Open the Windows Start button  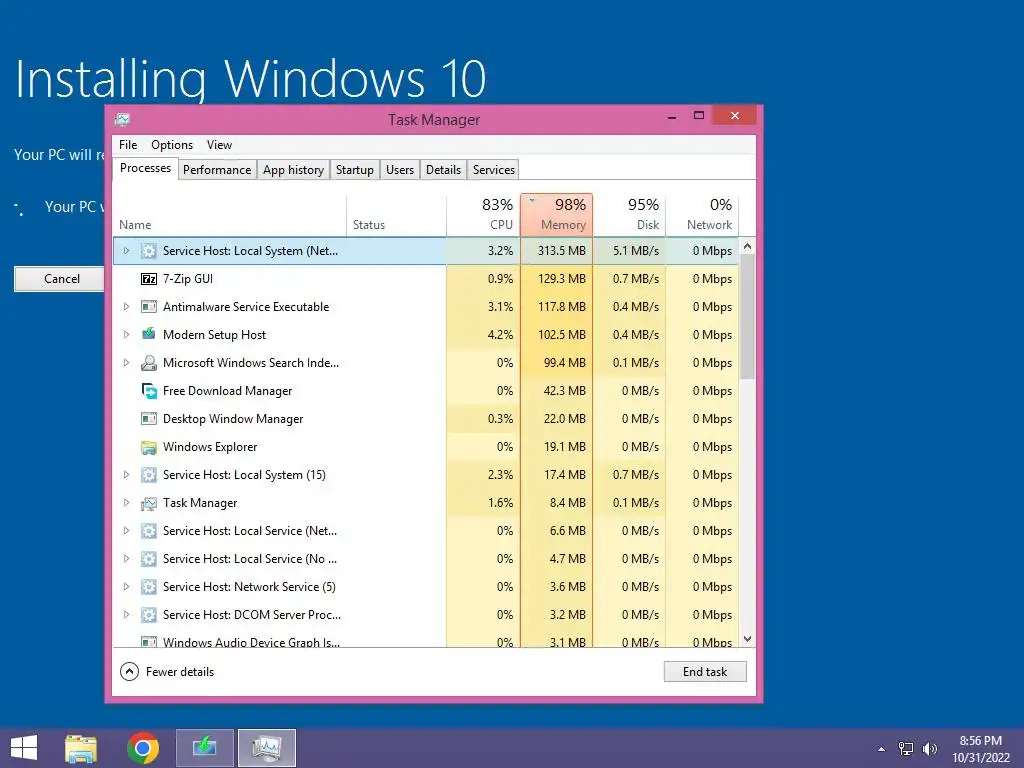click(24, 748)
